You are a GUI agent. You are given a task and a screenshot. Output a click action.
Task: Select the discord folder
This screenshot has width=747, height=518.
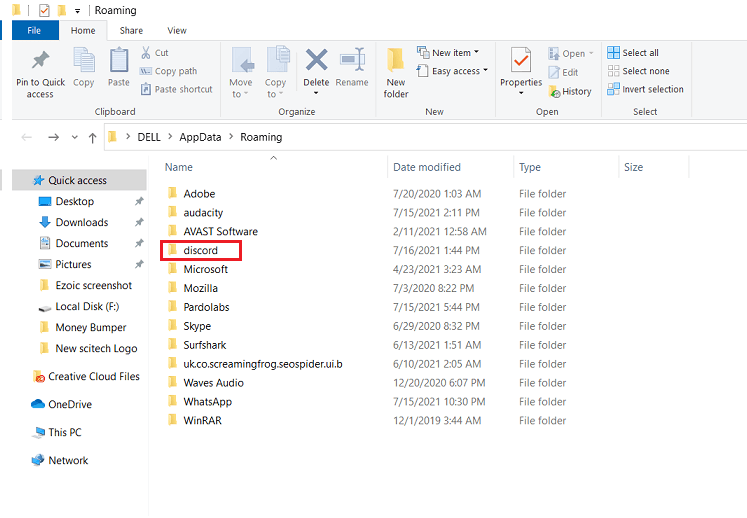pos(201,250)
